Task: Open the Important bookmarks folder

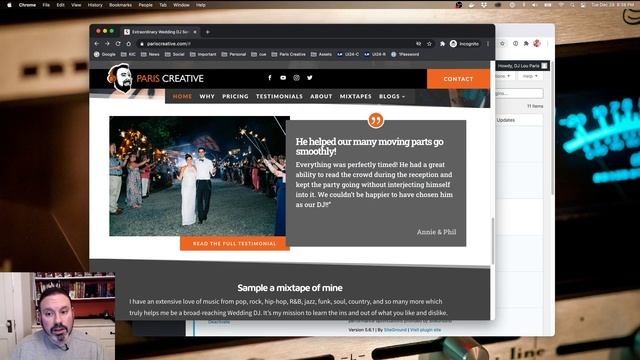Action: tap(203, 54)
